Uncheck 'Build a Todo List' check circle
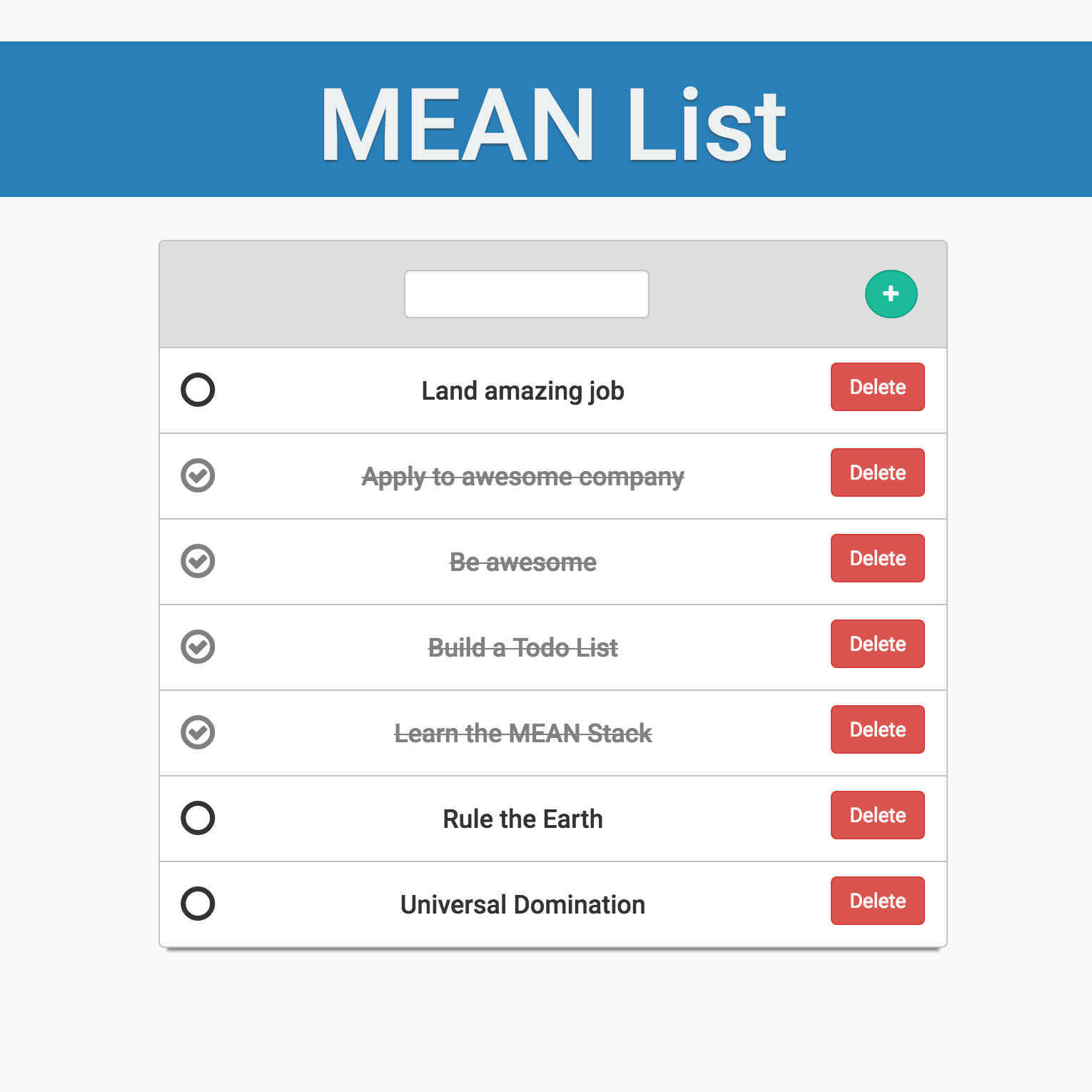 (x=198, y=647)
